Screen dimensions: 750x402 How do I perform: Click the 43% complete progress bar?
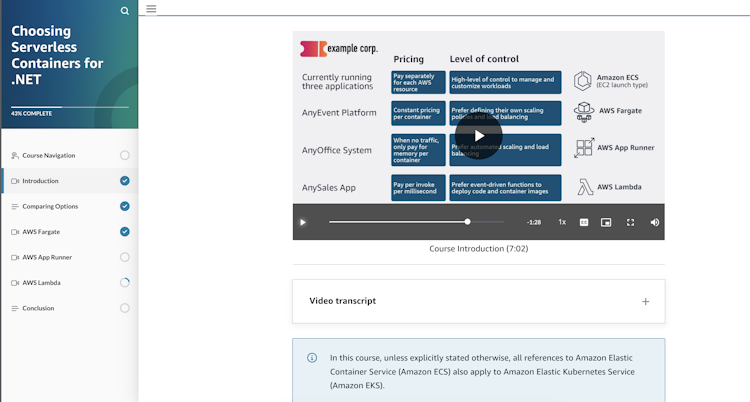click(70, 107)
